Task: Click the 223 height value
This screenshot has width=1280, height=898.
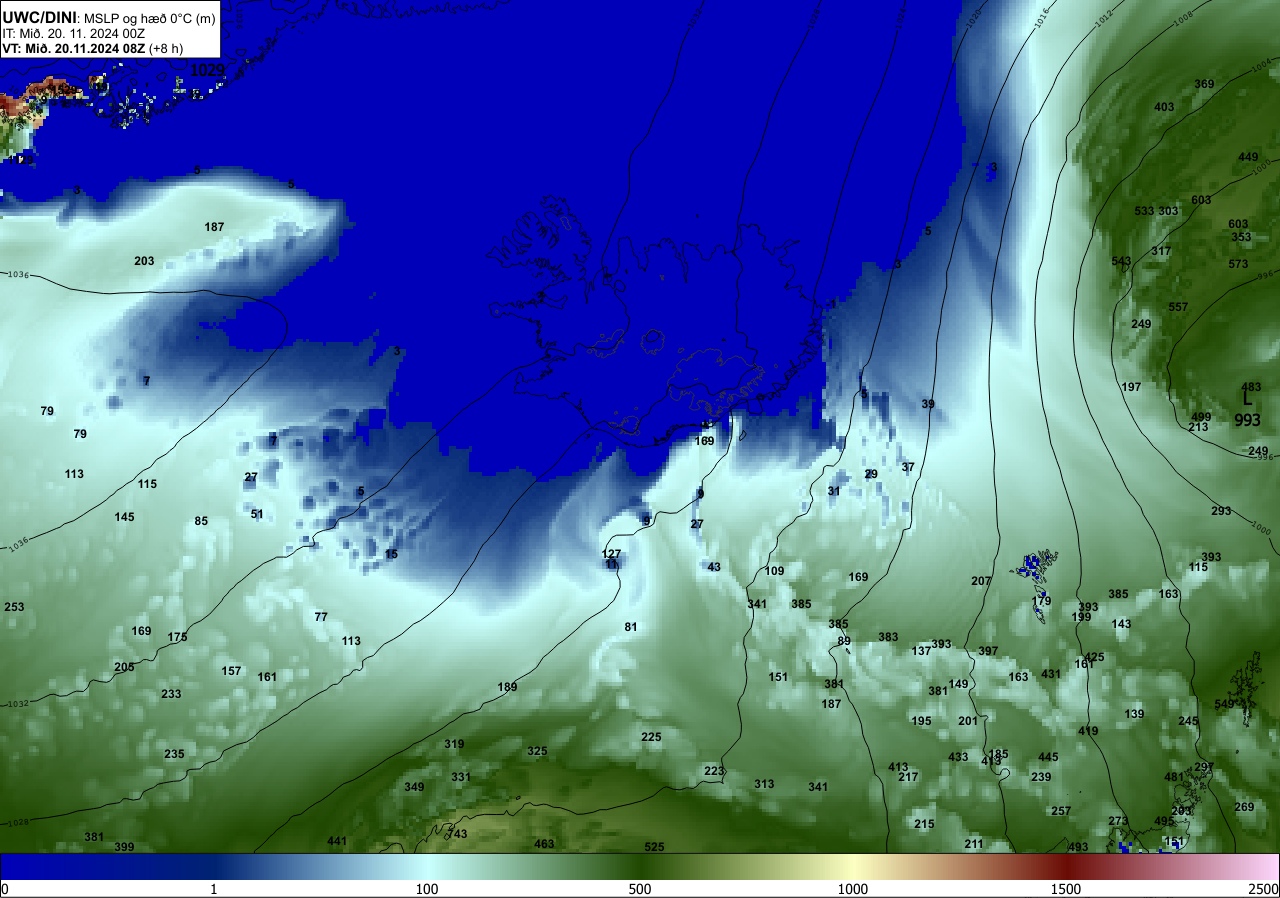Action: 714,771
